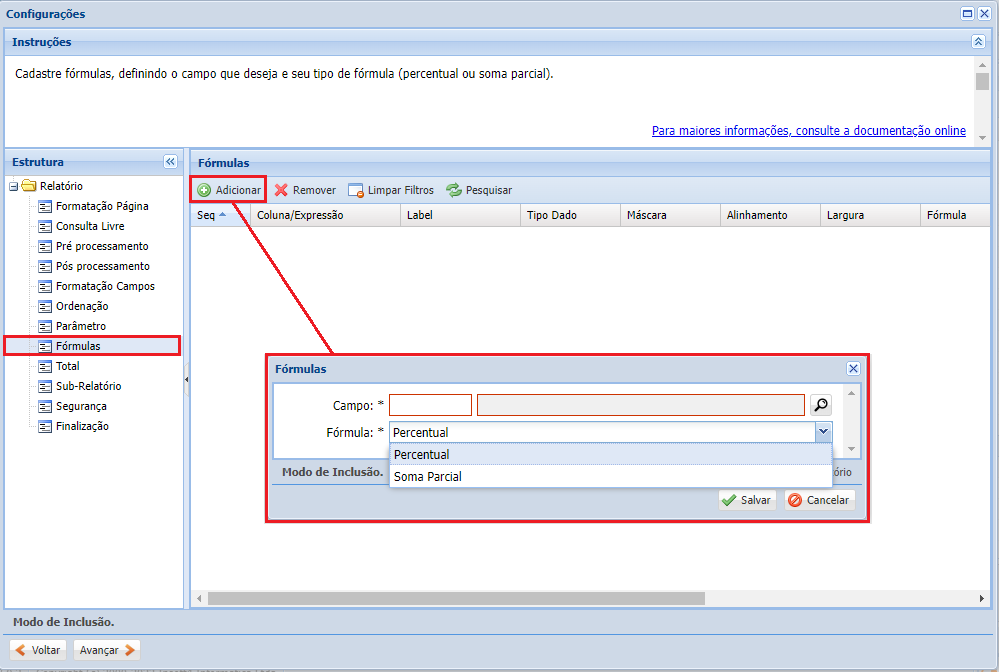This screenshot has width=999, height=672.
Task: Select Percentual option in the list
Action: [x=422, y=455]
